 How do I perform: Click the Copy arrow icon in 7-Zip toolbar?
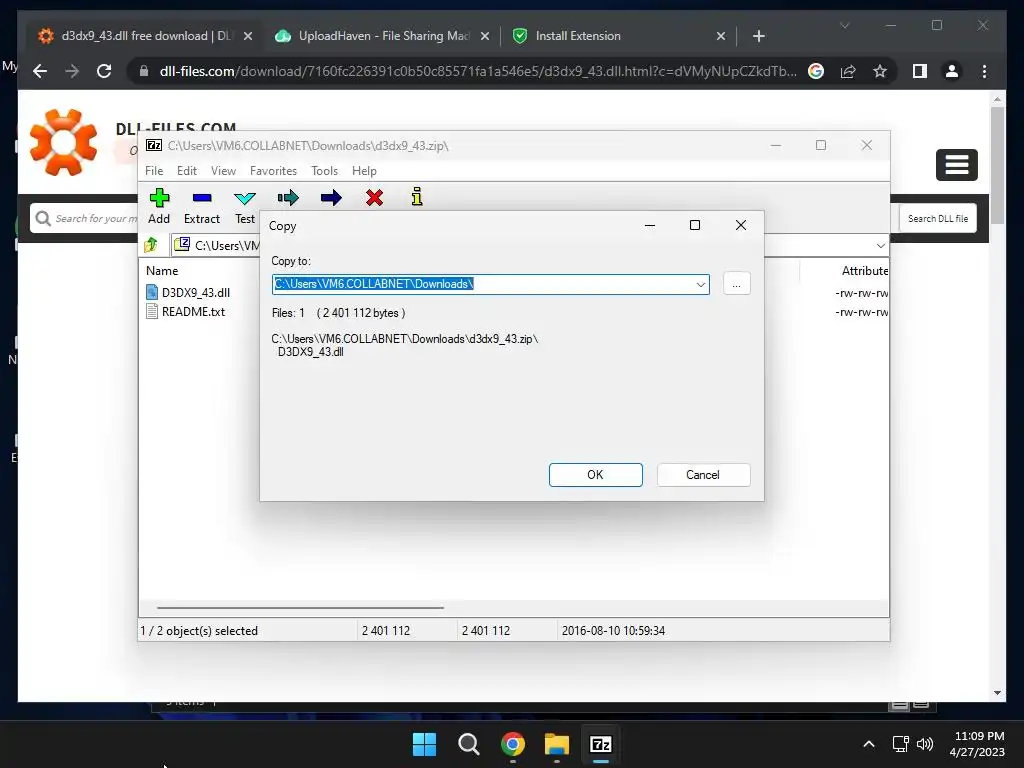click(288, 198)
